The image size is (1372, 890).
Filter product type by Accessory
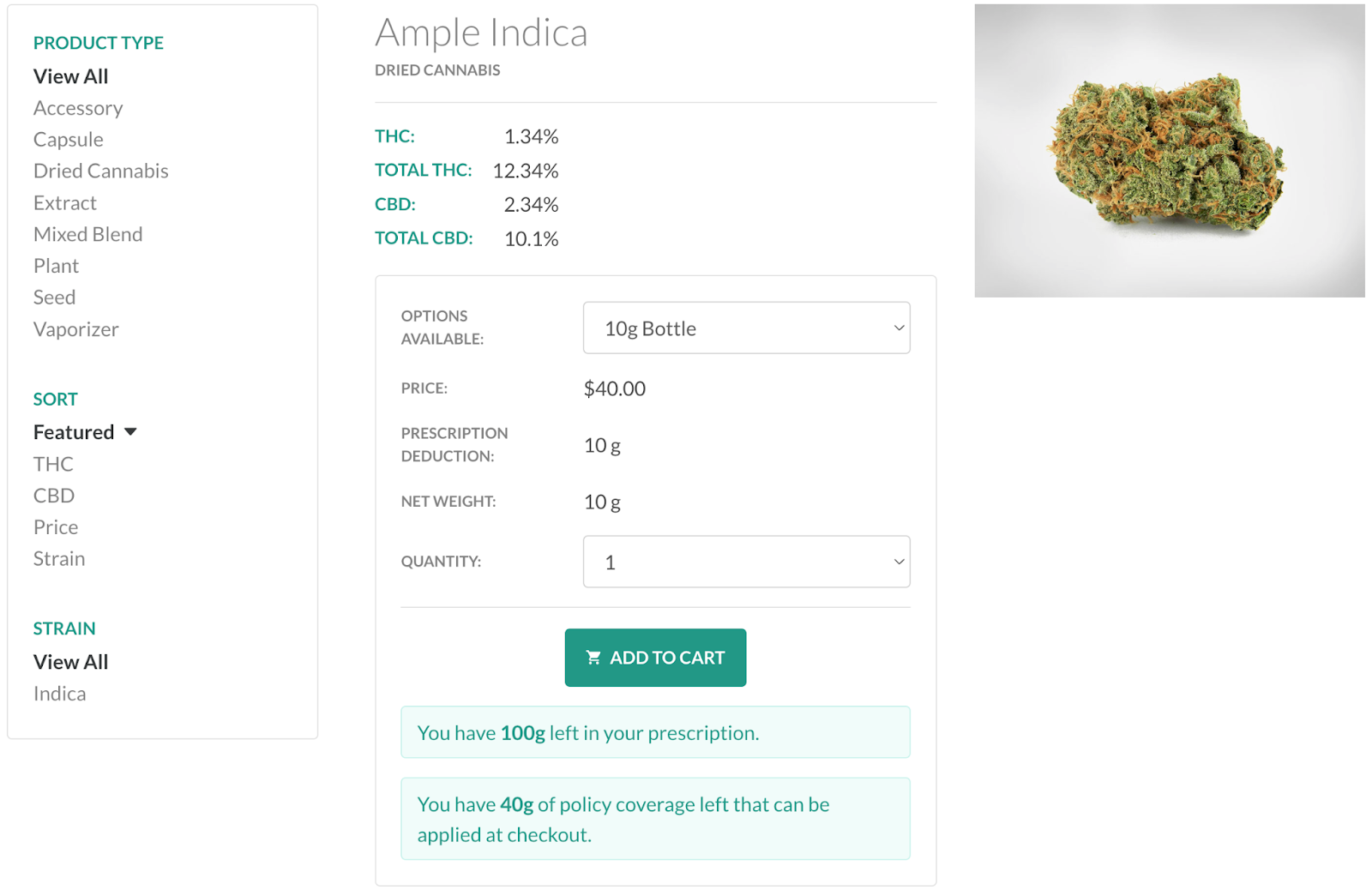pyautogui.click(x=78, y=108)
